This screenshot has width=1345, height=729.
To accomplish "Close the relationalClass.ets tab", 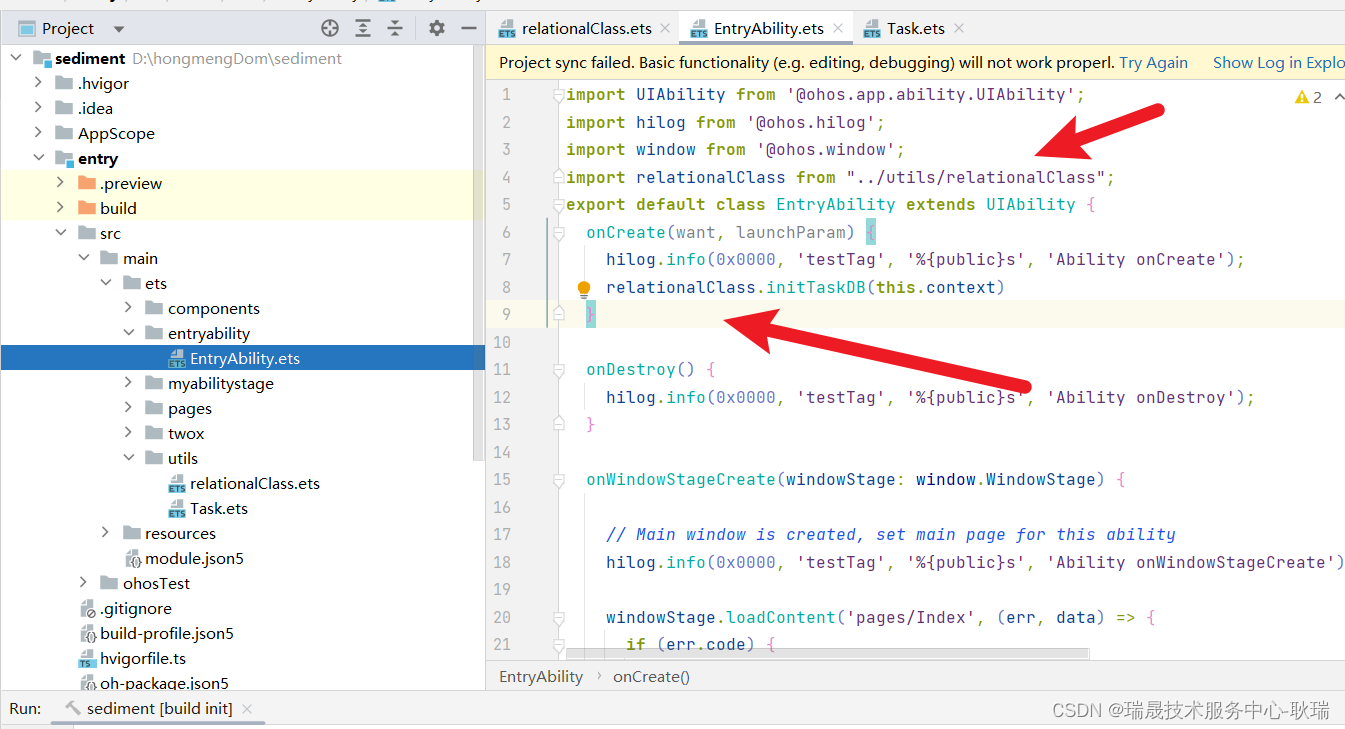I will 664,29.
